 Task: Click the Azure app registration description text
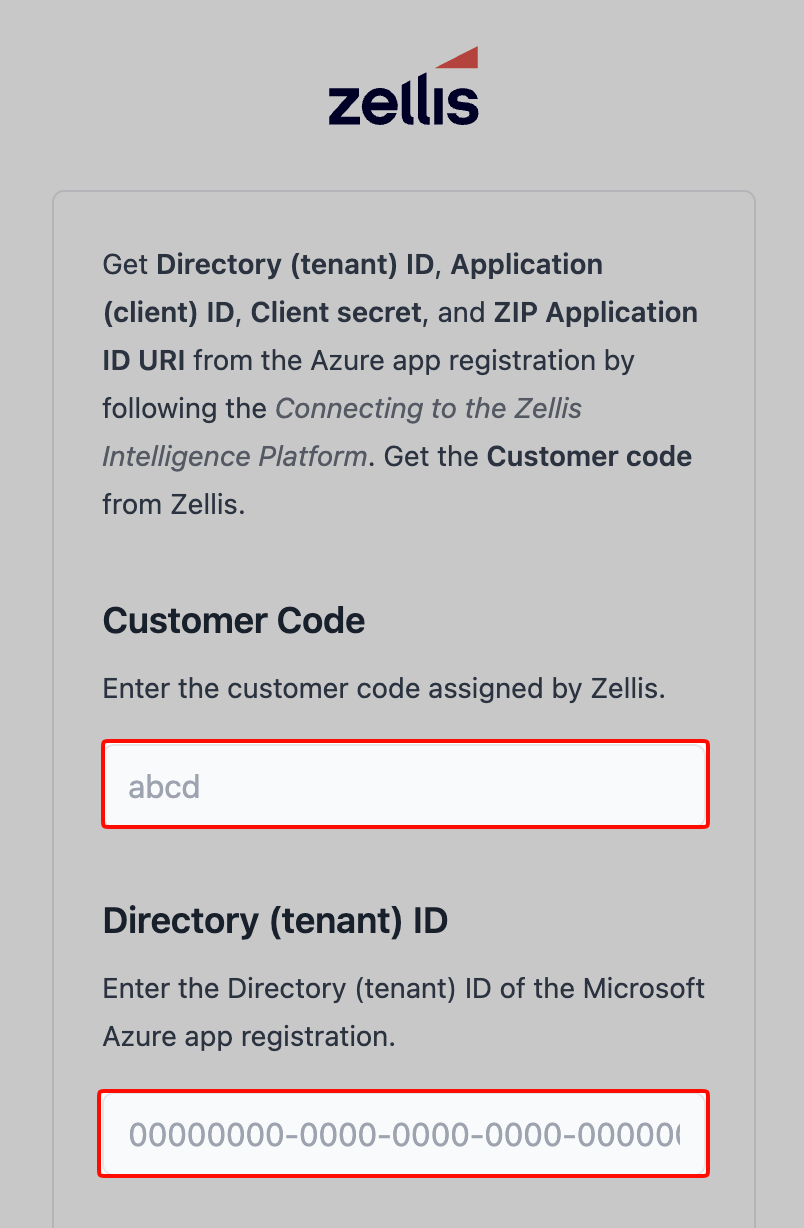coord(404,1012)
